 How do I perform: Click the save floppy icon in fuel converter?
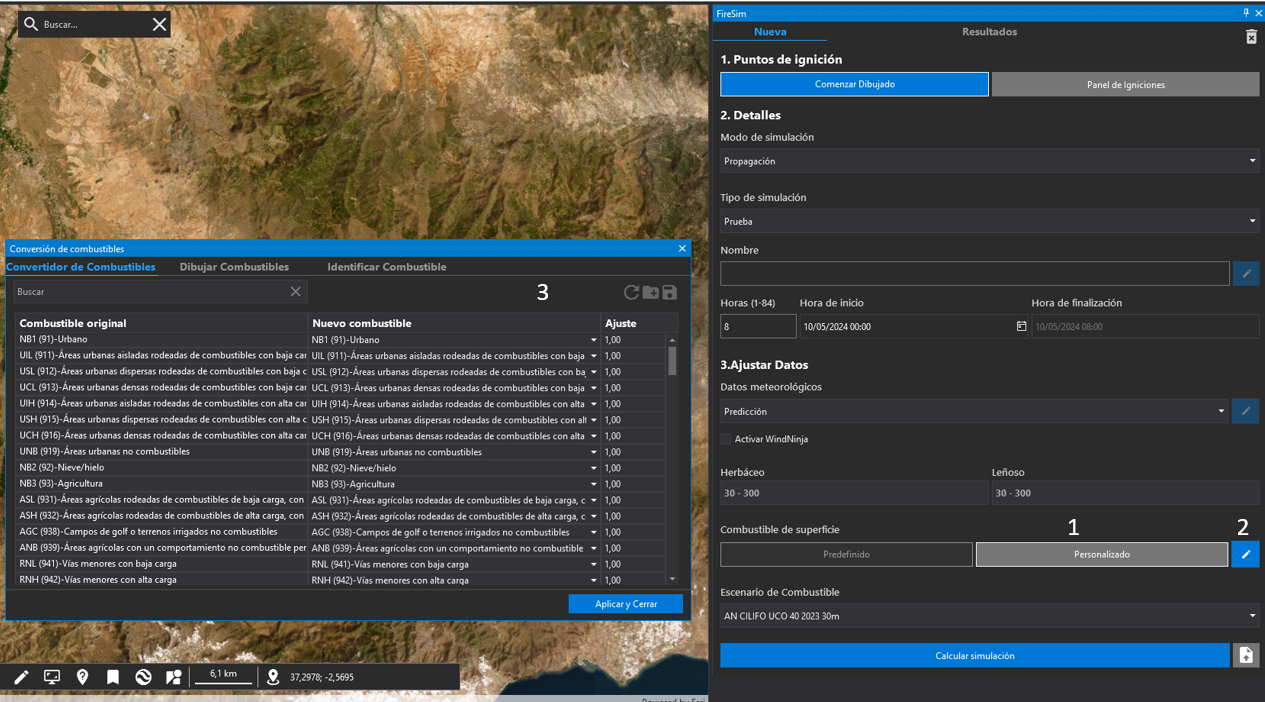[670, 292]
